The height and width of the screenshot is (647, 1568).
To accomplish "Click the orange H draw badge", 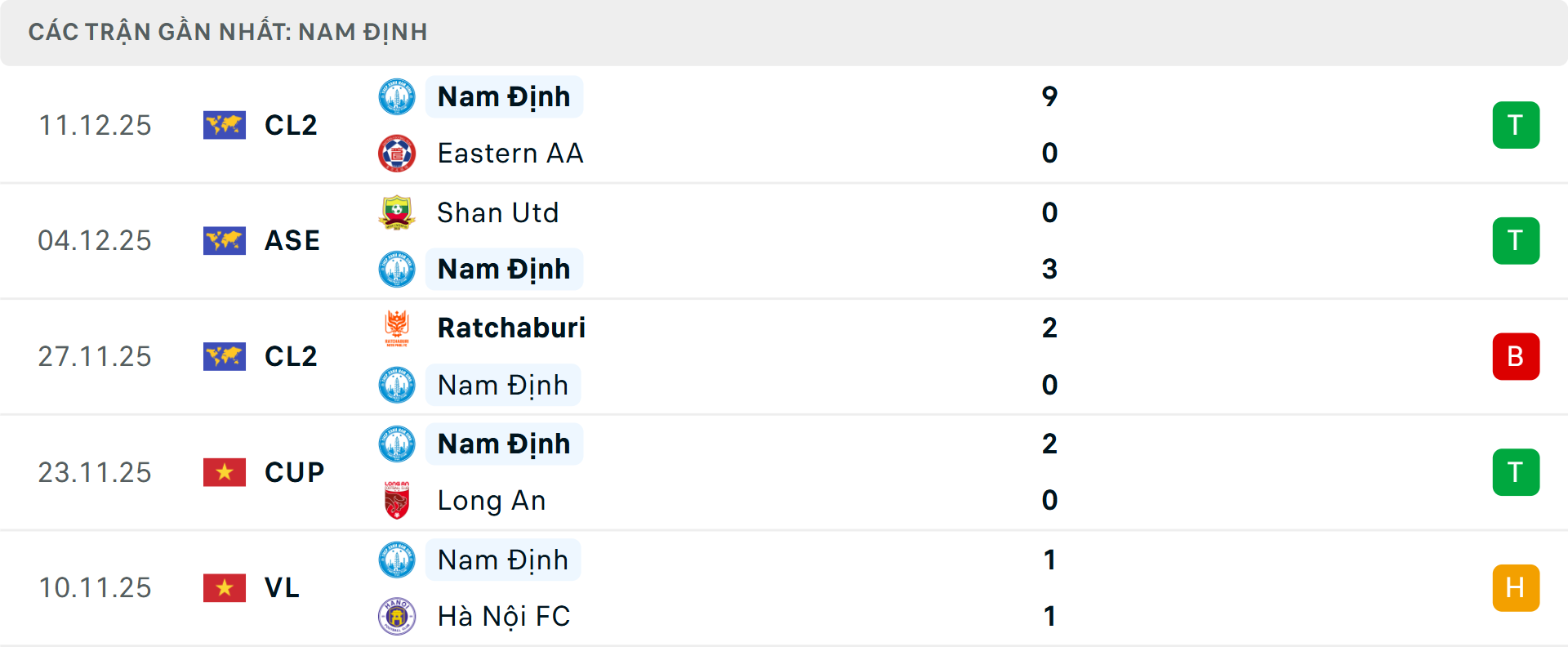I will coord(1516,587).
